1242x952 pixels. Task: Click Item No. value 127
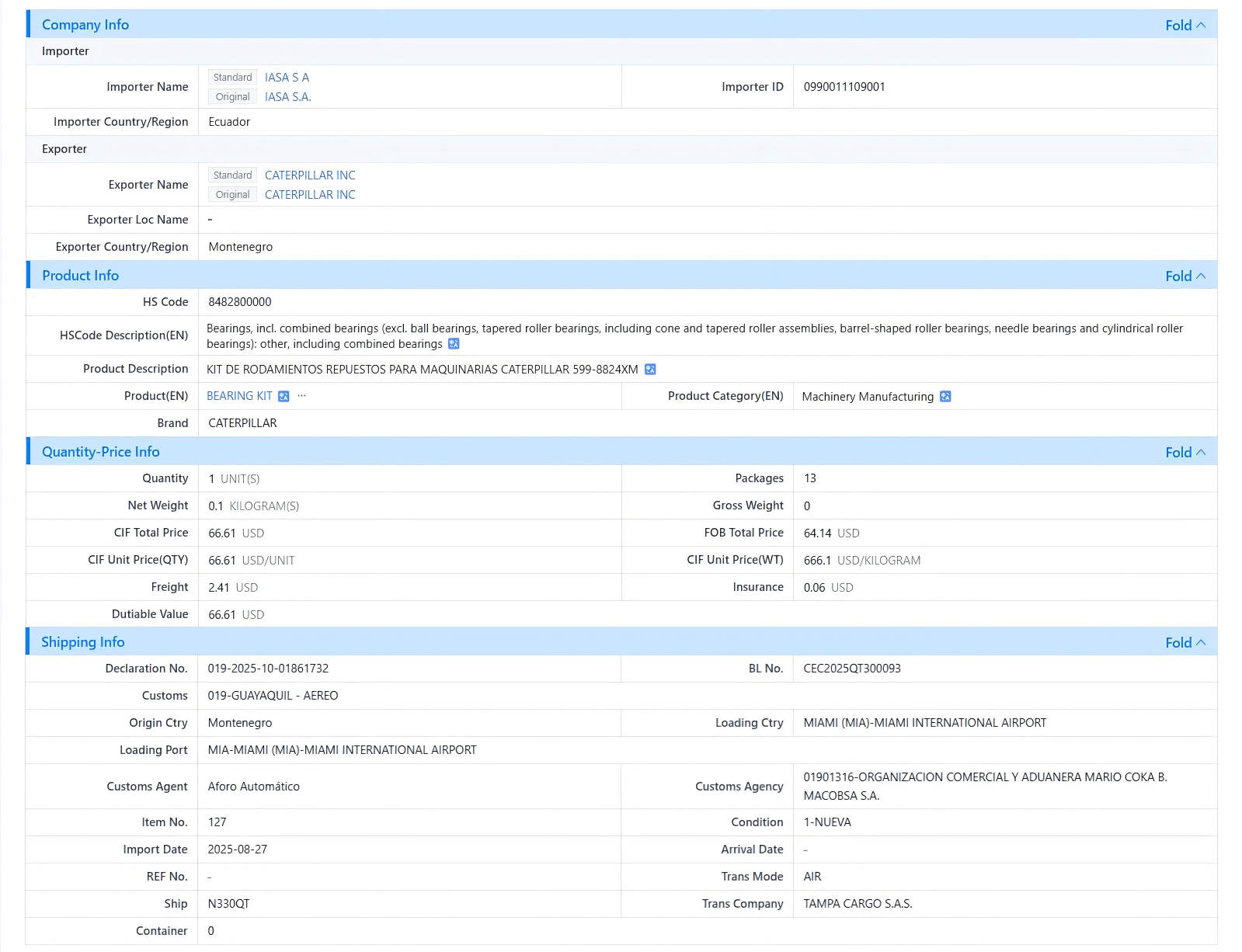pos(217,822)
